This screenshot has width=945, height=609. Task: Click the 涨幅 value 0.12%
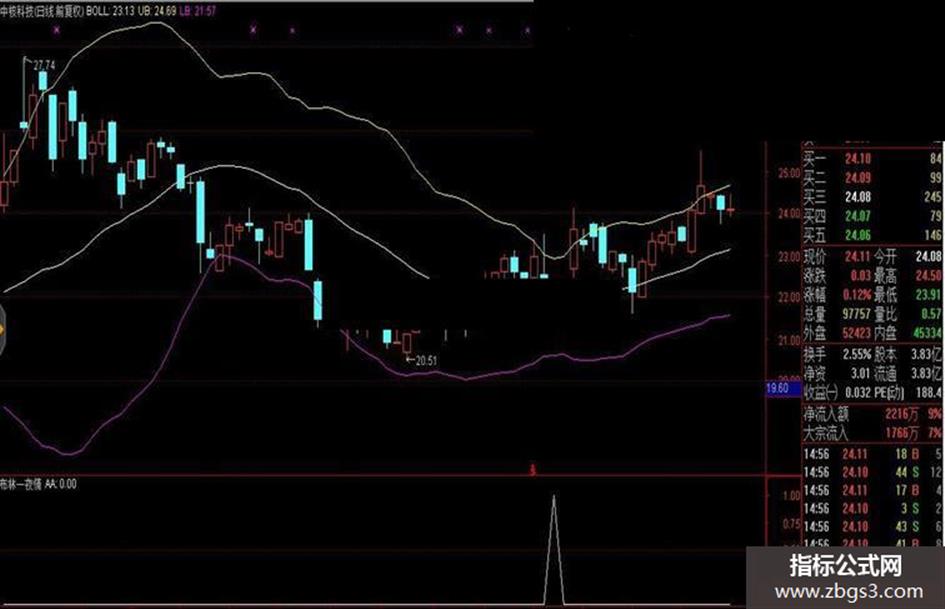tap(856, 295)
